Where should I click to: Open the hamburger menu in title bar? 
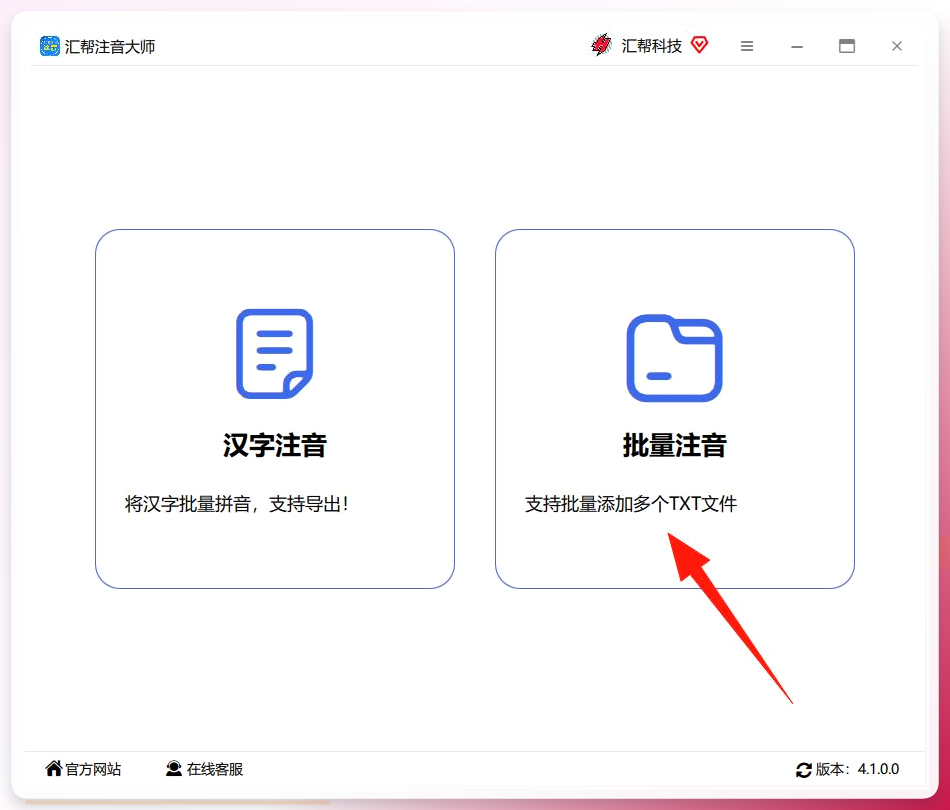pos(747,46)
